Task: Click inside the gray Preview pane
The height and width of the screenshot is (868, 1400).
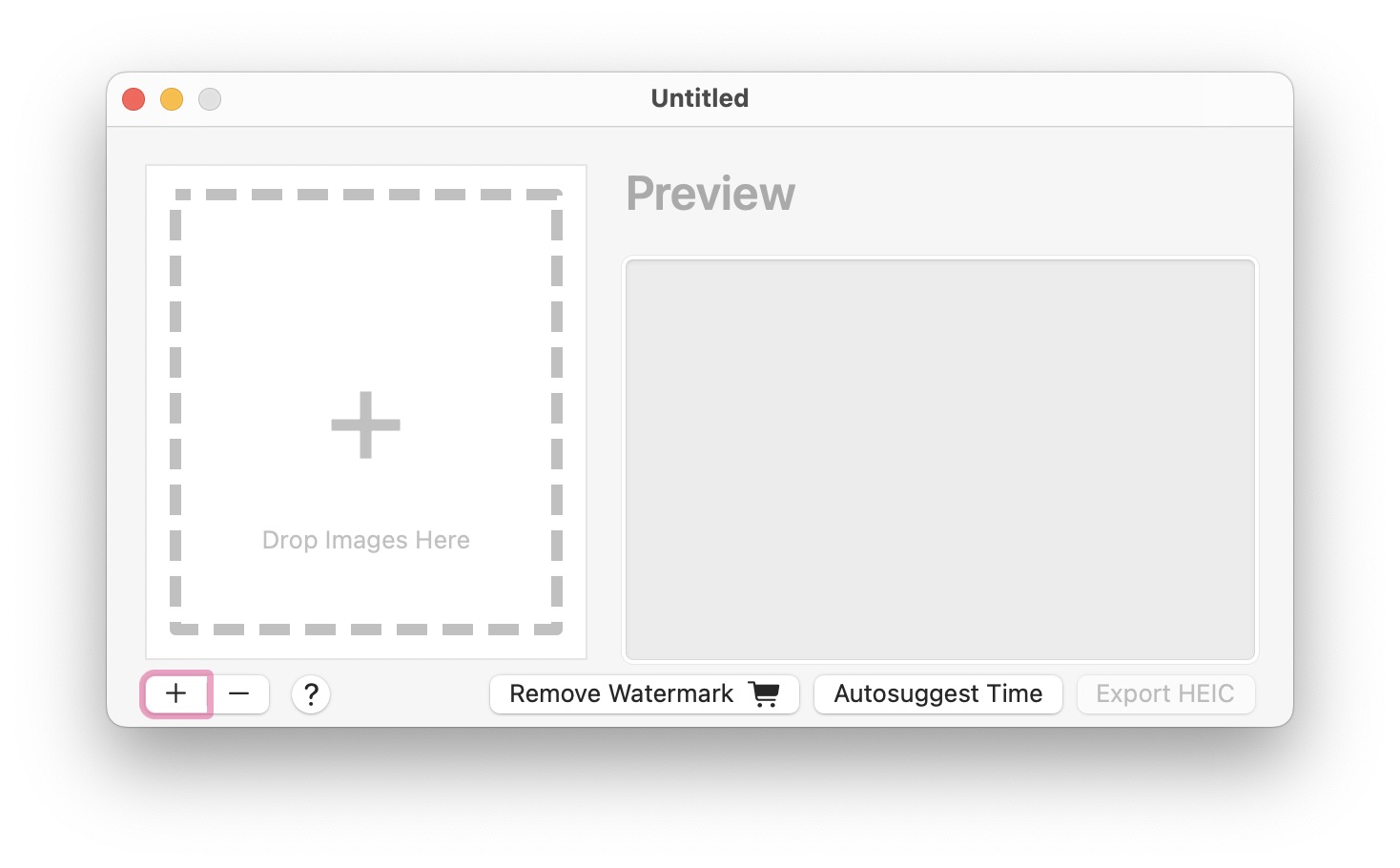Action: point(939,458)
